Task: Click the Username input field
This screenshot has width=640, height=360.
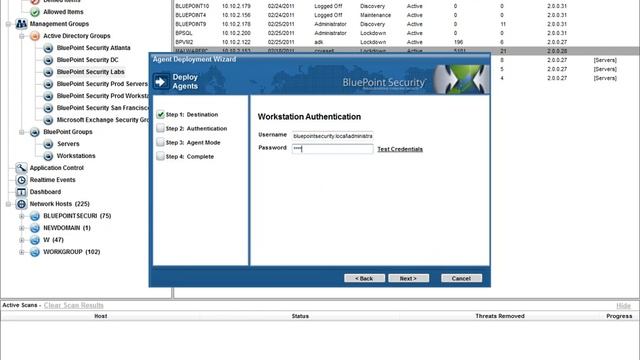Action: (332, 136)
